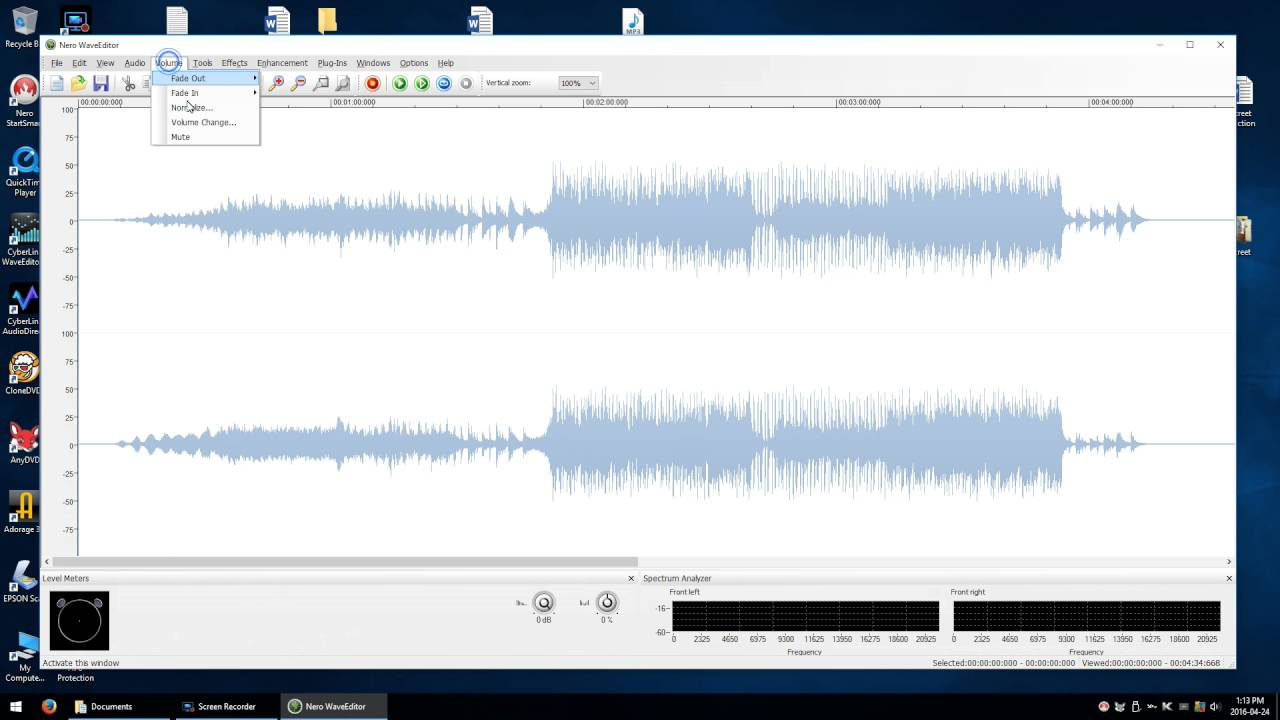Open the Windows menu
This screenshot has height=720, width=1280.
tap(373, 63)
